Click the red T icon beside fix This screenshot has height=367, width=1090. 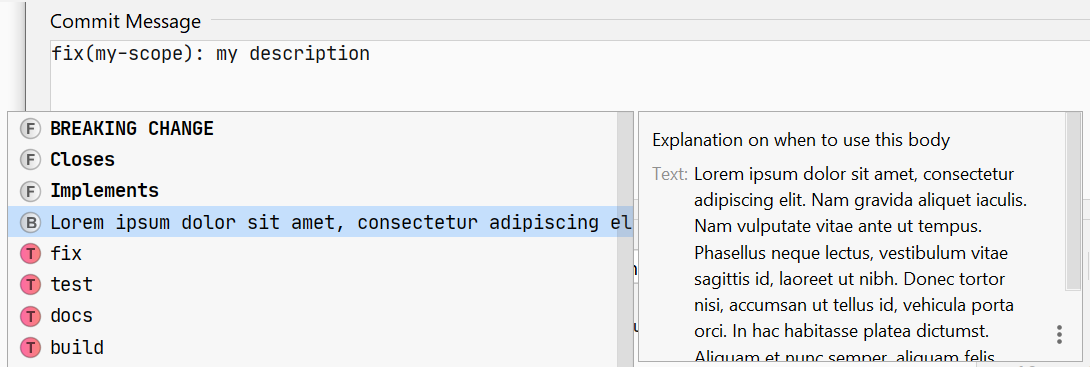click(30, 254)
